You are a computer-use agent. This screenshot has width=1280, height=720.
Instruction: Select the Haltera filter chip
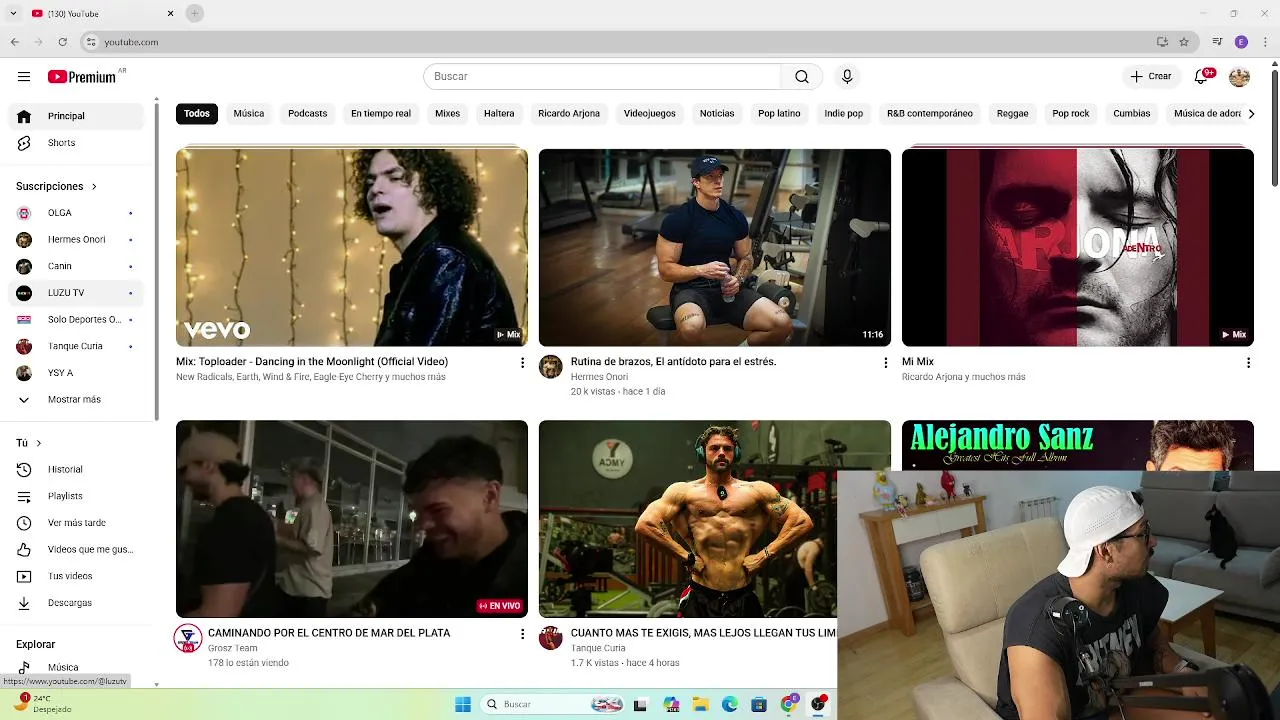(x=499, y=114)
